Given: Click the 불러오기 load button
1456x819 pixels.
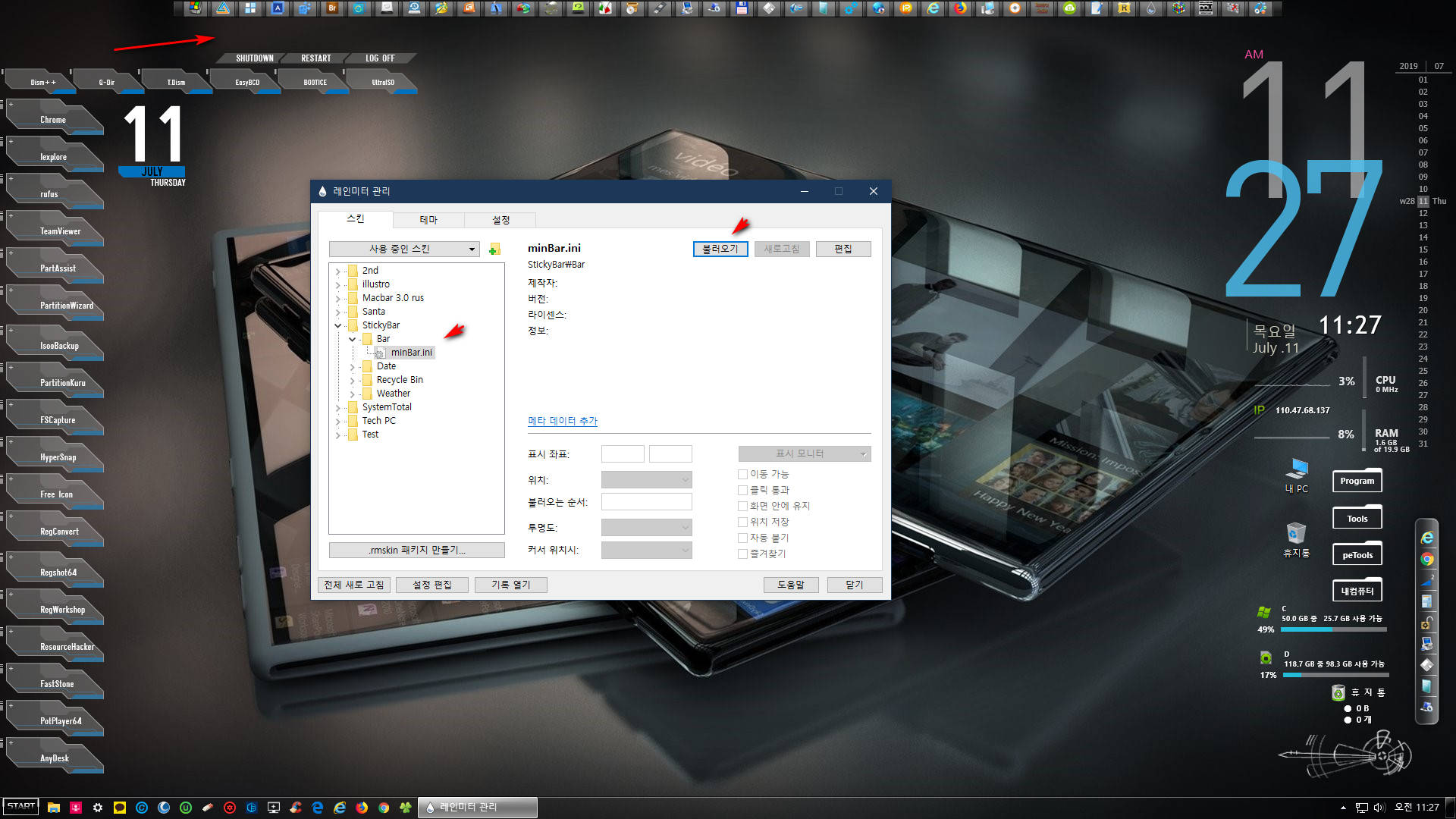Looking at the screenshot, I should (720, 249).
